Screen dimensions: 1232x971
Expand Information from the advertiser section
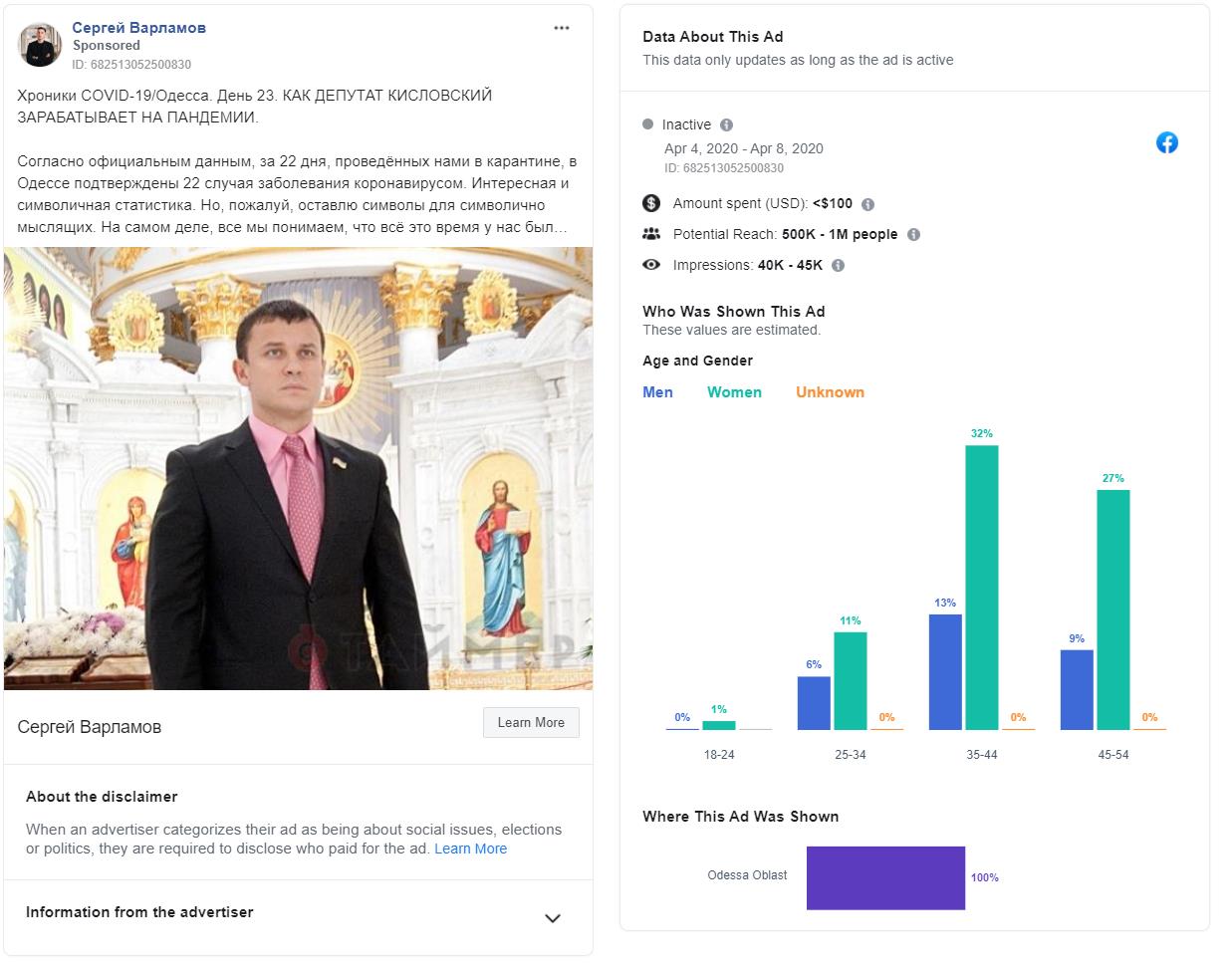(553, 918)
